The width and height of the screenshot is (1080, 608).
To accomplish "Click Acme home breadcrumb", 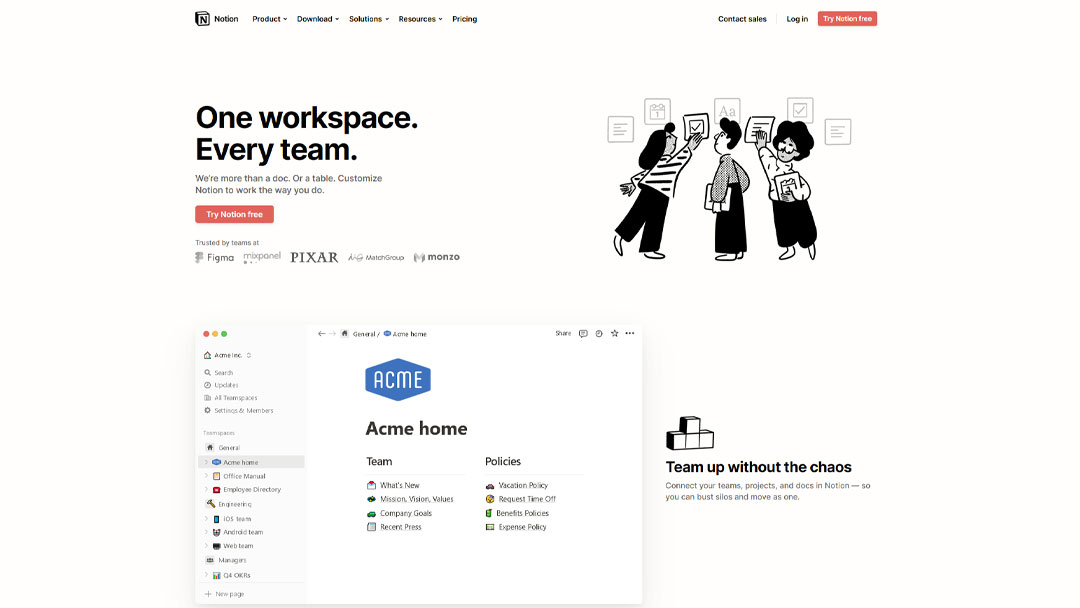I will click(x=405, y=334).
